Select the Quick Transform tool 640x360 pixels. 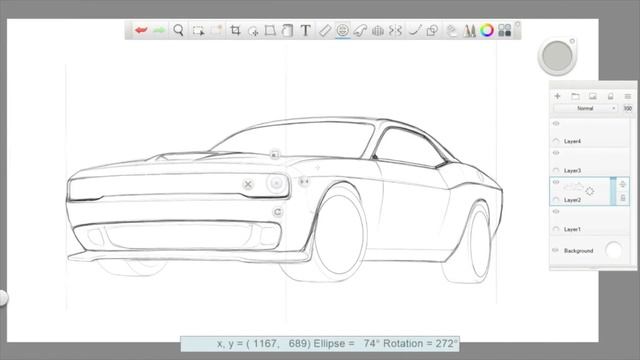click(x=253, y=31)
